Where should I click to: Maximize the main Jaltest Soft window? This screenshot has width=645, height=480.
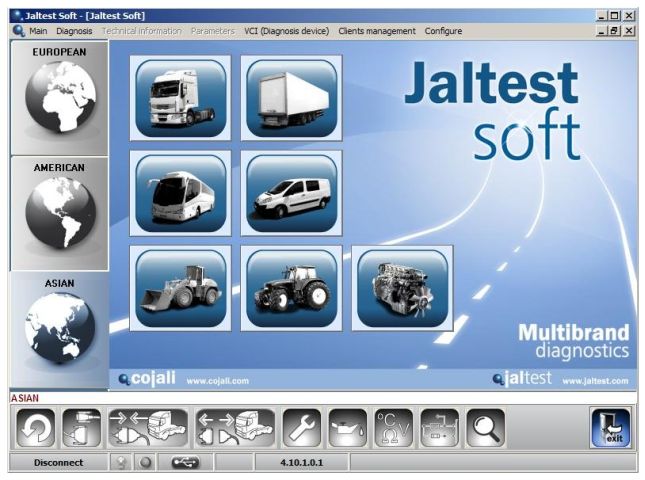click(x=615, y=16)
